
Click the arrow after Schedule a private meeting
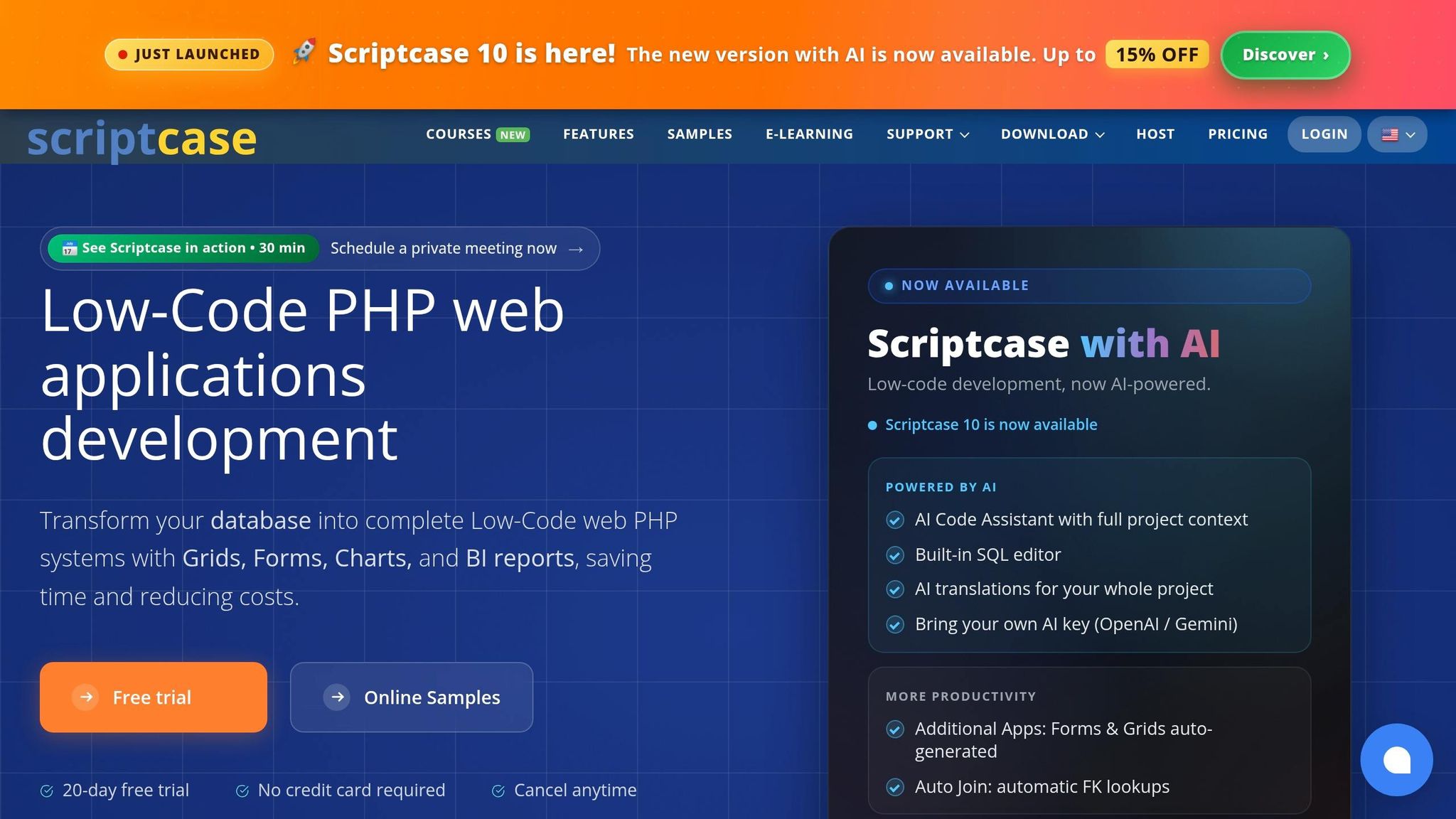pyautogui.click(x=576, y=249)
